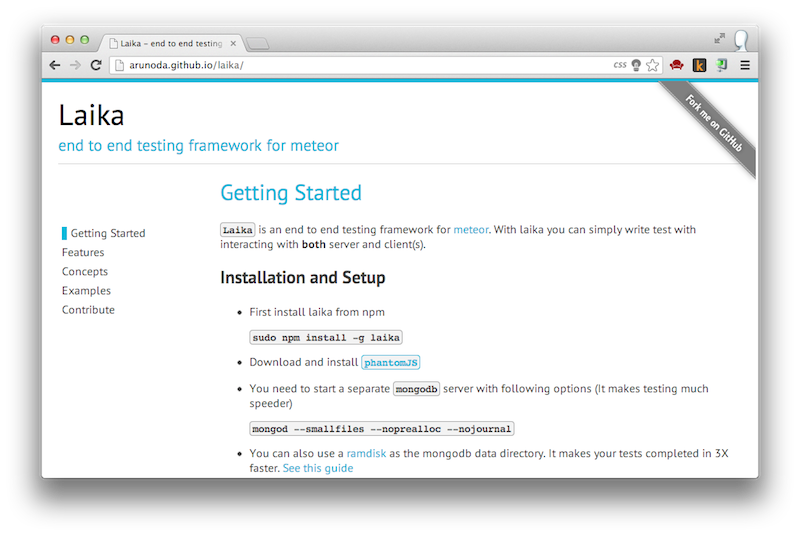This screenshot has width=800, height=536.
Task: Reload the Laika page
Action: 96,65
